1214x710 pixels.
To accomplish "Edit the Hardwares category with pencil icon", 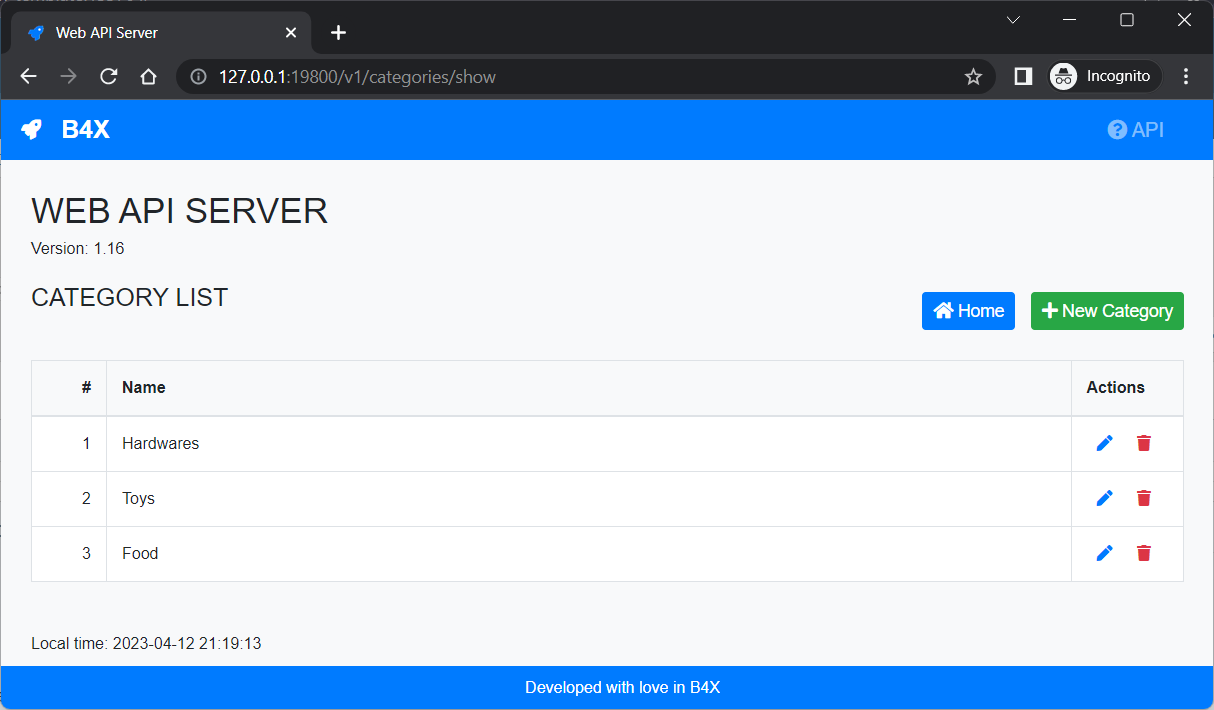I will point(1104,443).
